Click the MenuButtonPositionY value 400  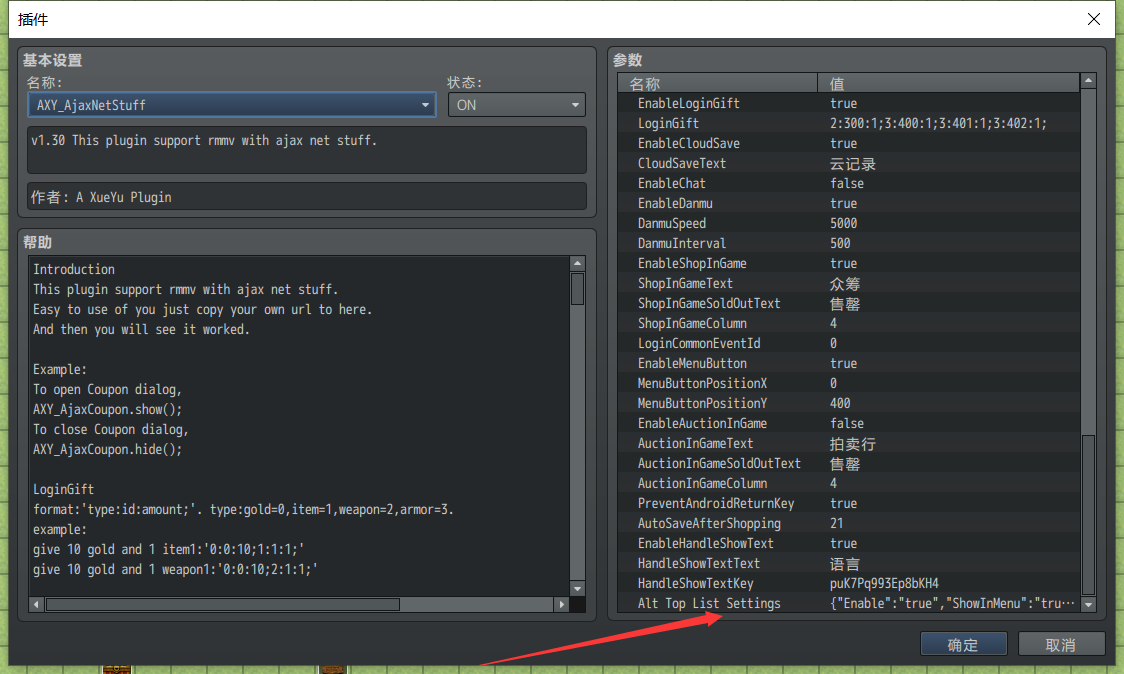point(840,404)
